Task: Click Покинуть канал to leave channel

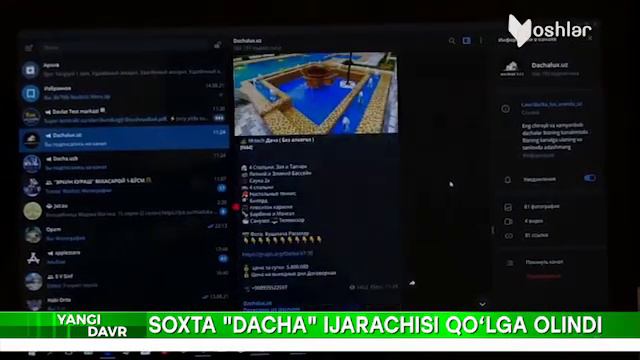Action: coord(544,262)
